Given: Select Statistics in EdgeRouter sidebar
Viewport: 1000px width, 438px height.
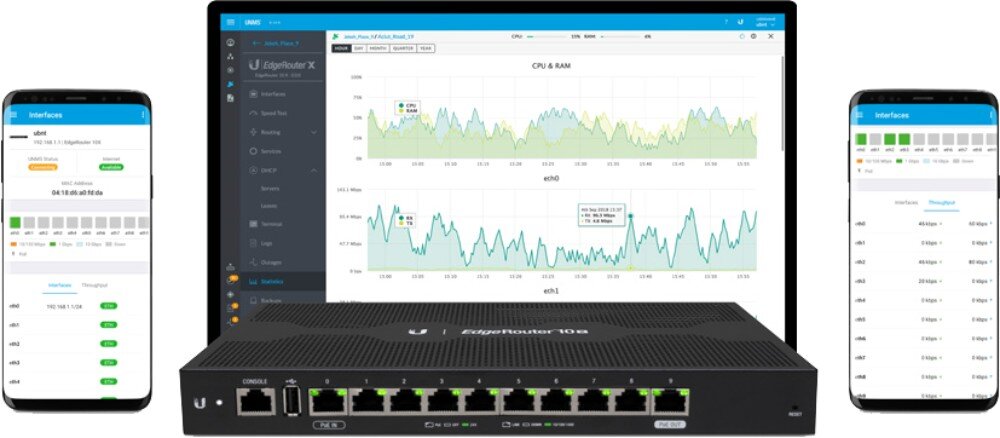Looking at the screenshot, I should pyautogui.click(x=283, y=281).
